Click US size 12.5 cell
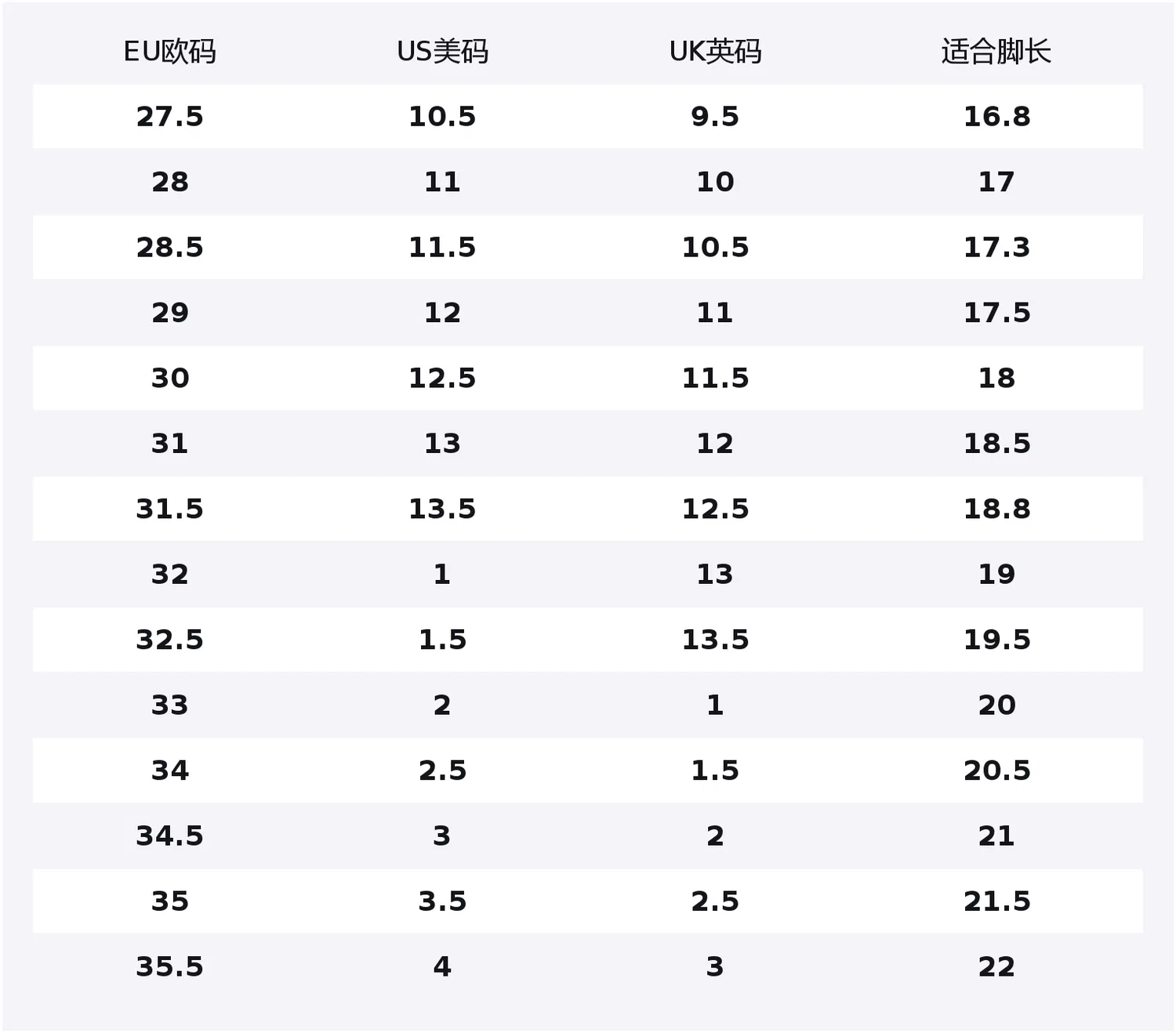Image resolution: width=1176 pixels, height=1033 pixels. pos(442,379)
